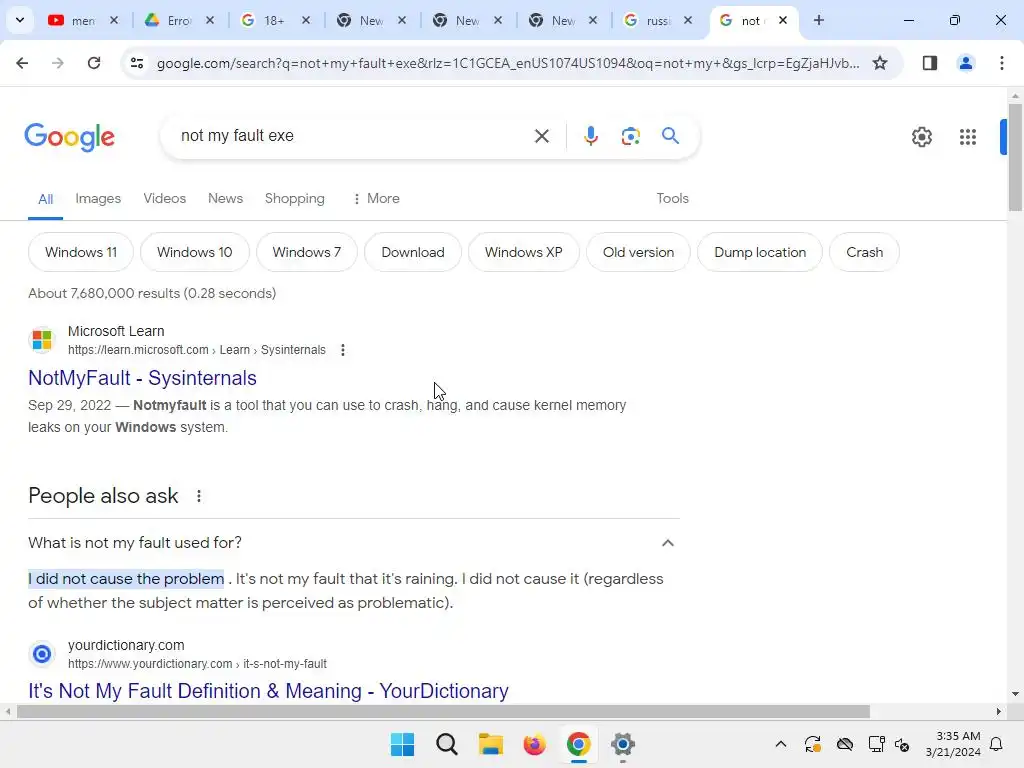1024x768 pixels.
Task: Close the YouTube browser tab
Action: [x=114, y=20]
